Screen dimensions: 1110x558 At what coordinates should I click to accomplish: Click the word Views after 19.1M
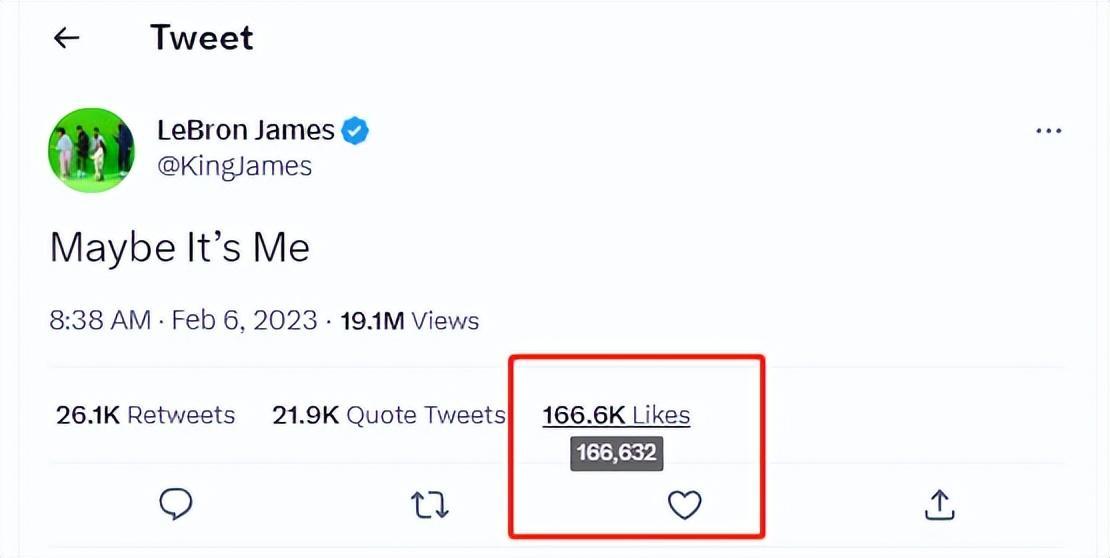(x=445, y=321)
